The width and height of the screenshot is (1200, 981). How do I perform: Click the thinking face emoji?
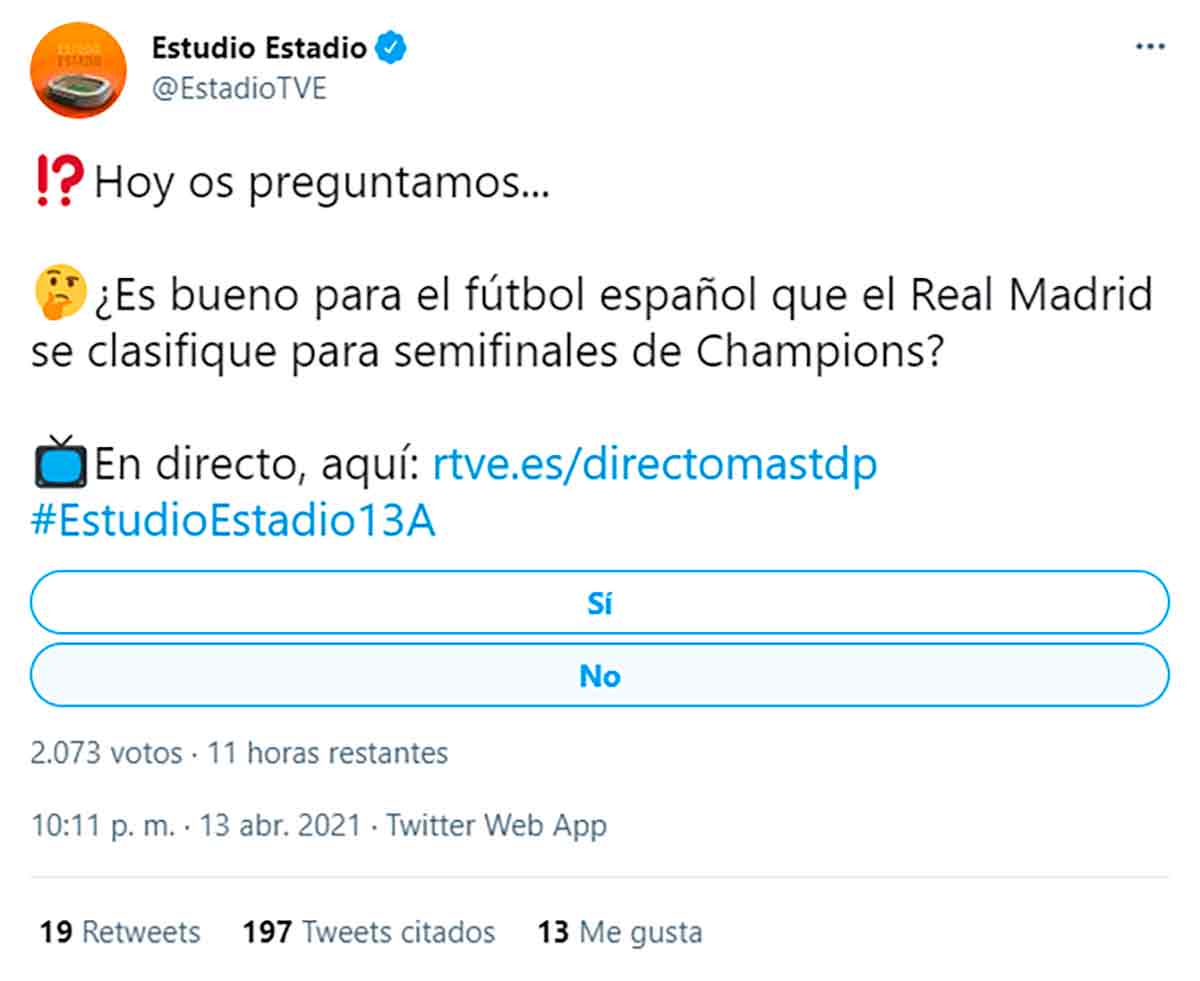56,297
